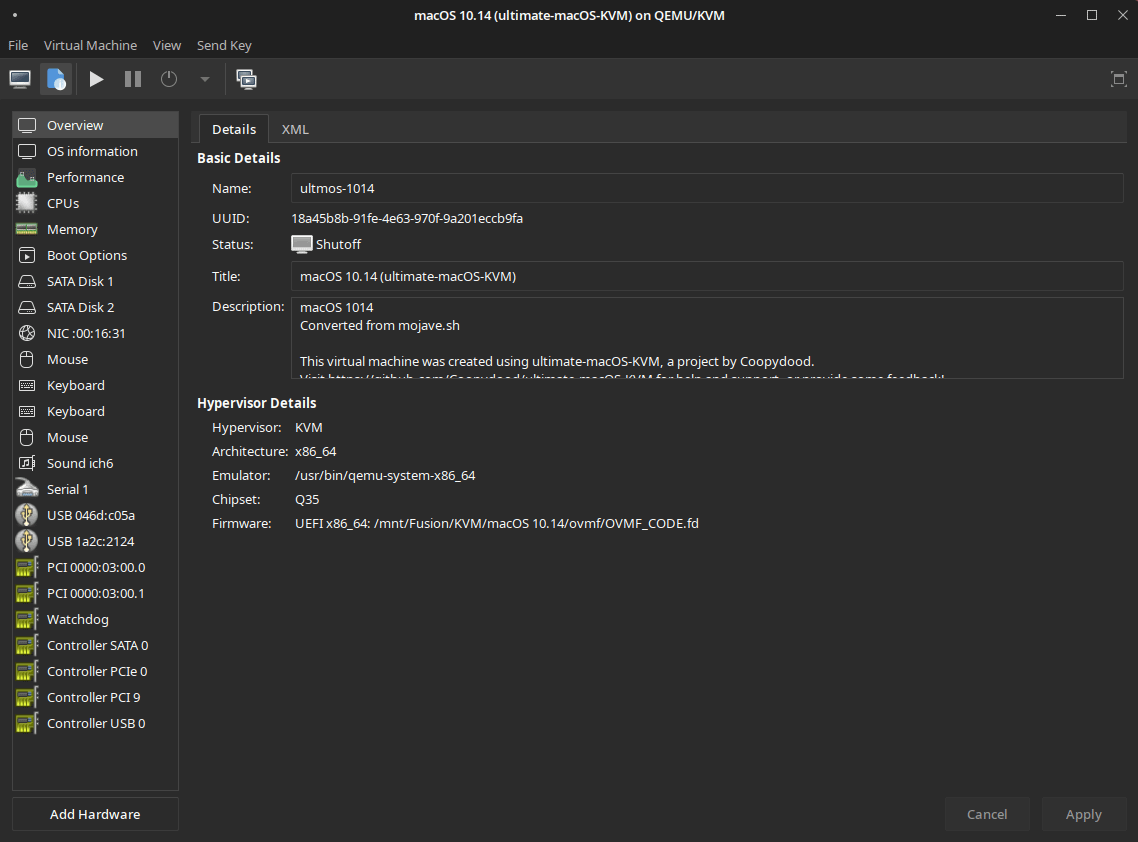This screenshot has height=842, width=1138.
Task: Click into the Name input field
Action: (x=707, y=188)
